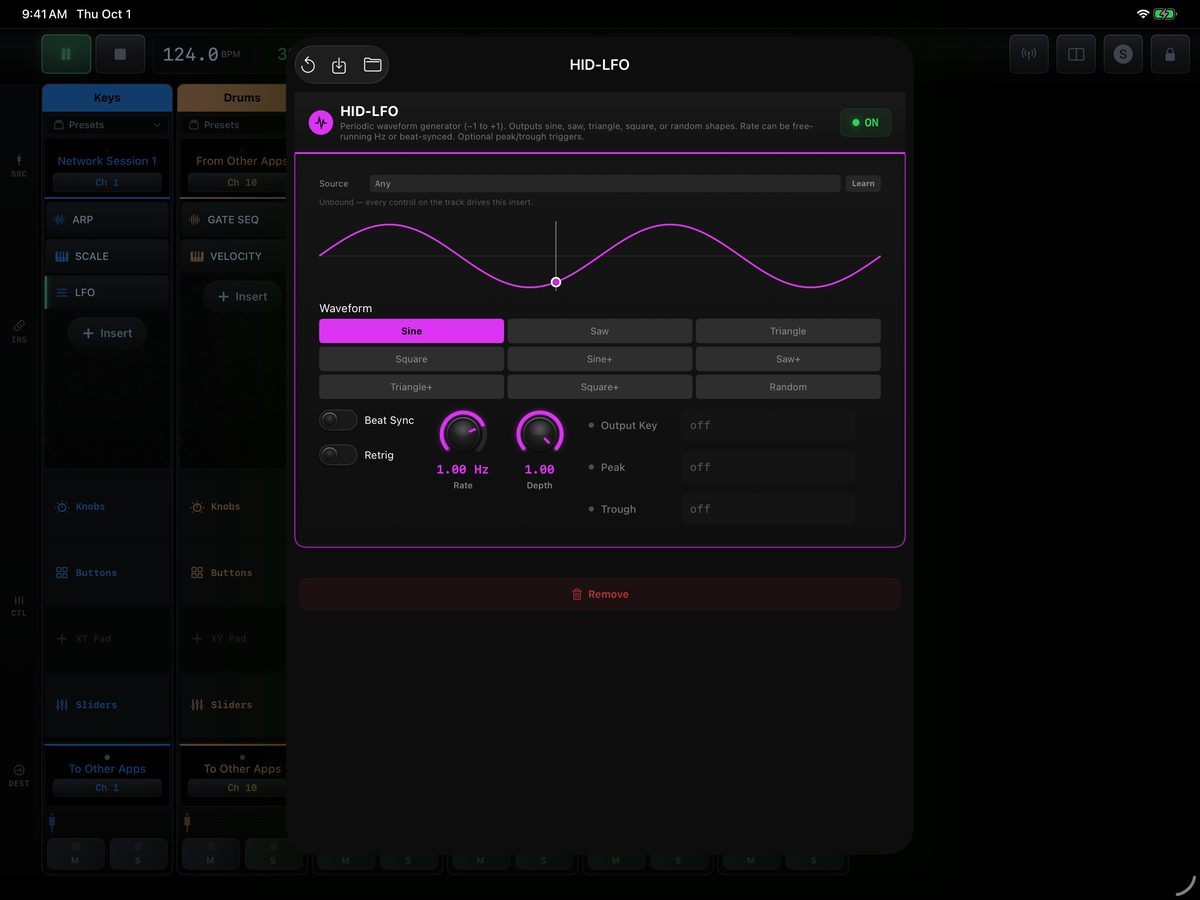Viewport: 1200px width, 900px height.
Task: Toggle the HID-LFO ON switch
Action: 865,122
